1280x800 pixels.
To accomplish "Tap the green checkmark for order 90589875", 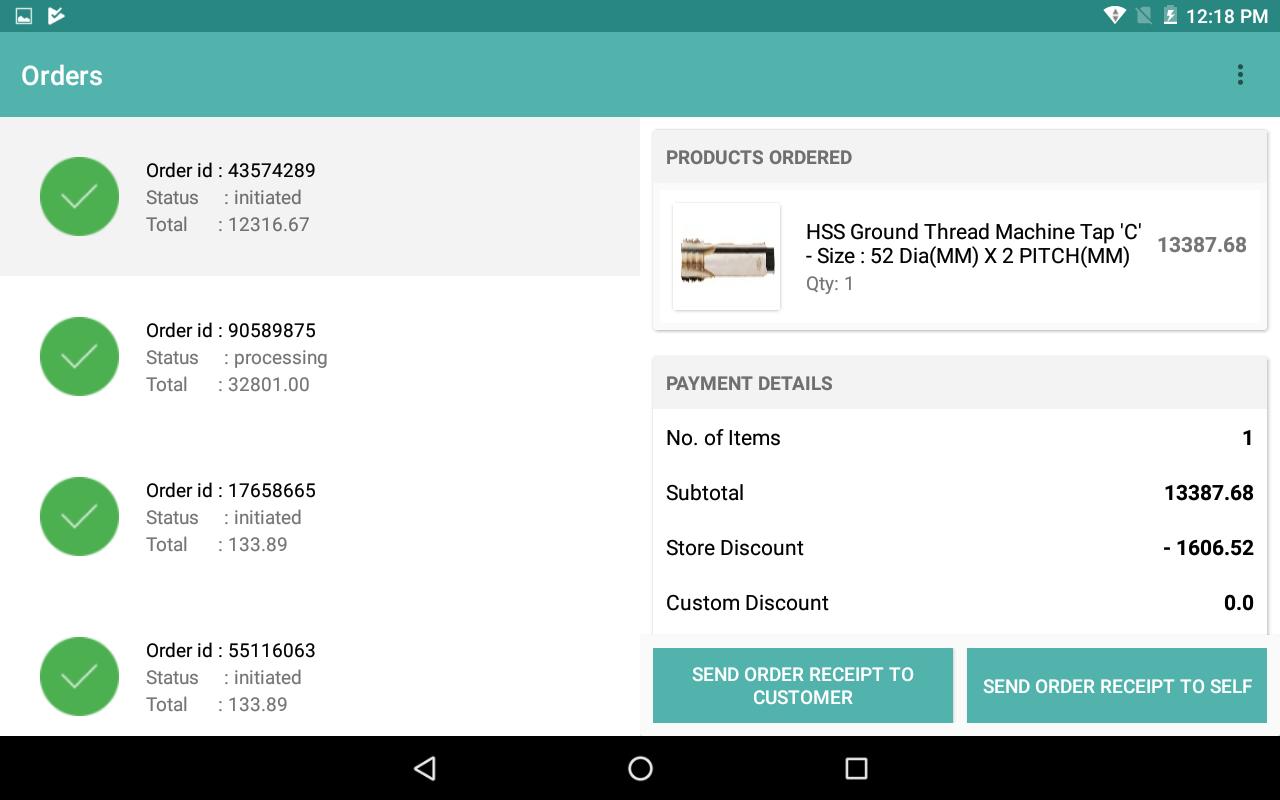I will [x=79, y=356].
